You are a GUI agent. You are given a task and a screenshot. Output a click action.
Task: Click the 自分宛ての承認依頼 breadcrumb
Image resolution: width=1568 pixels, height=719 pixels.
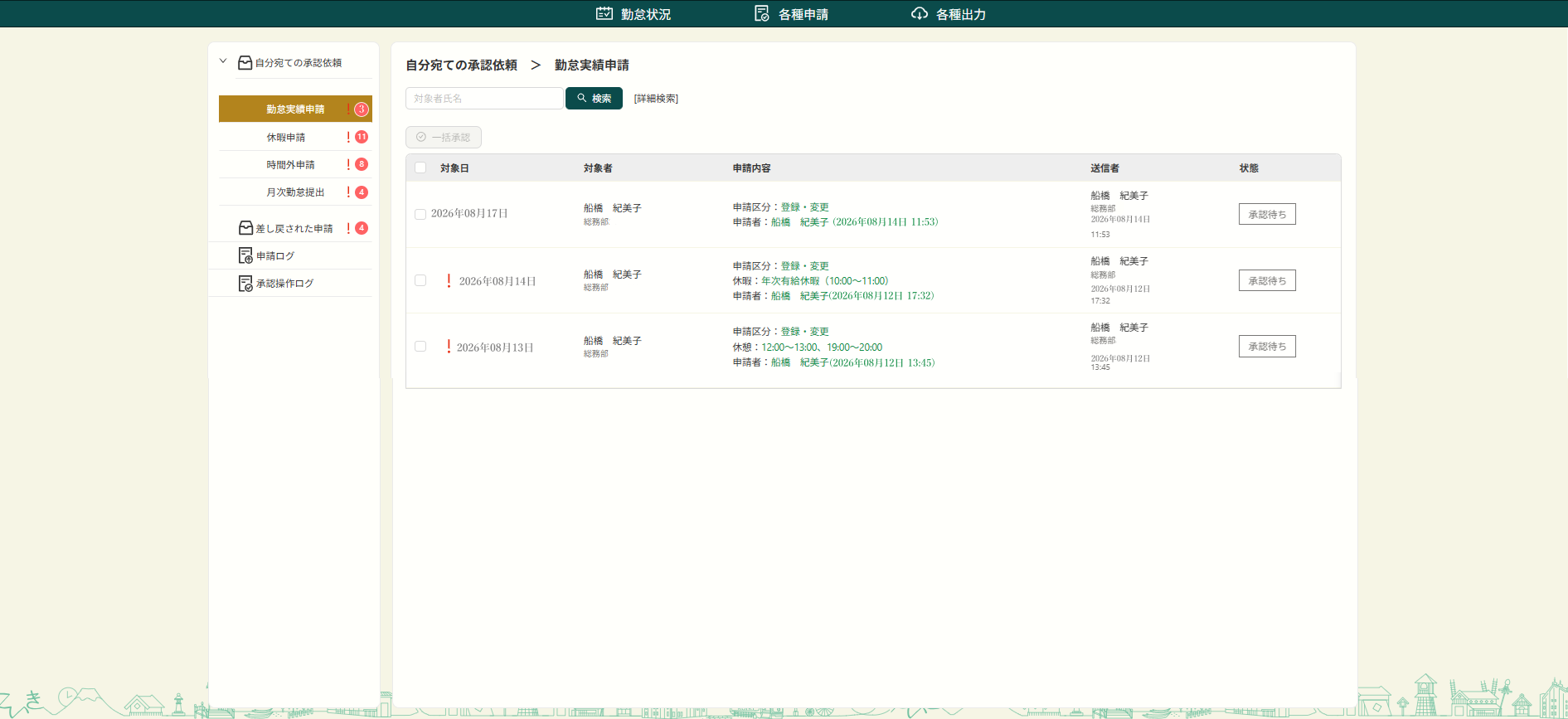[461, 65]
